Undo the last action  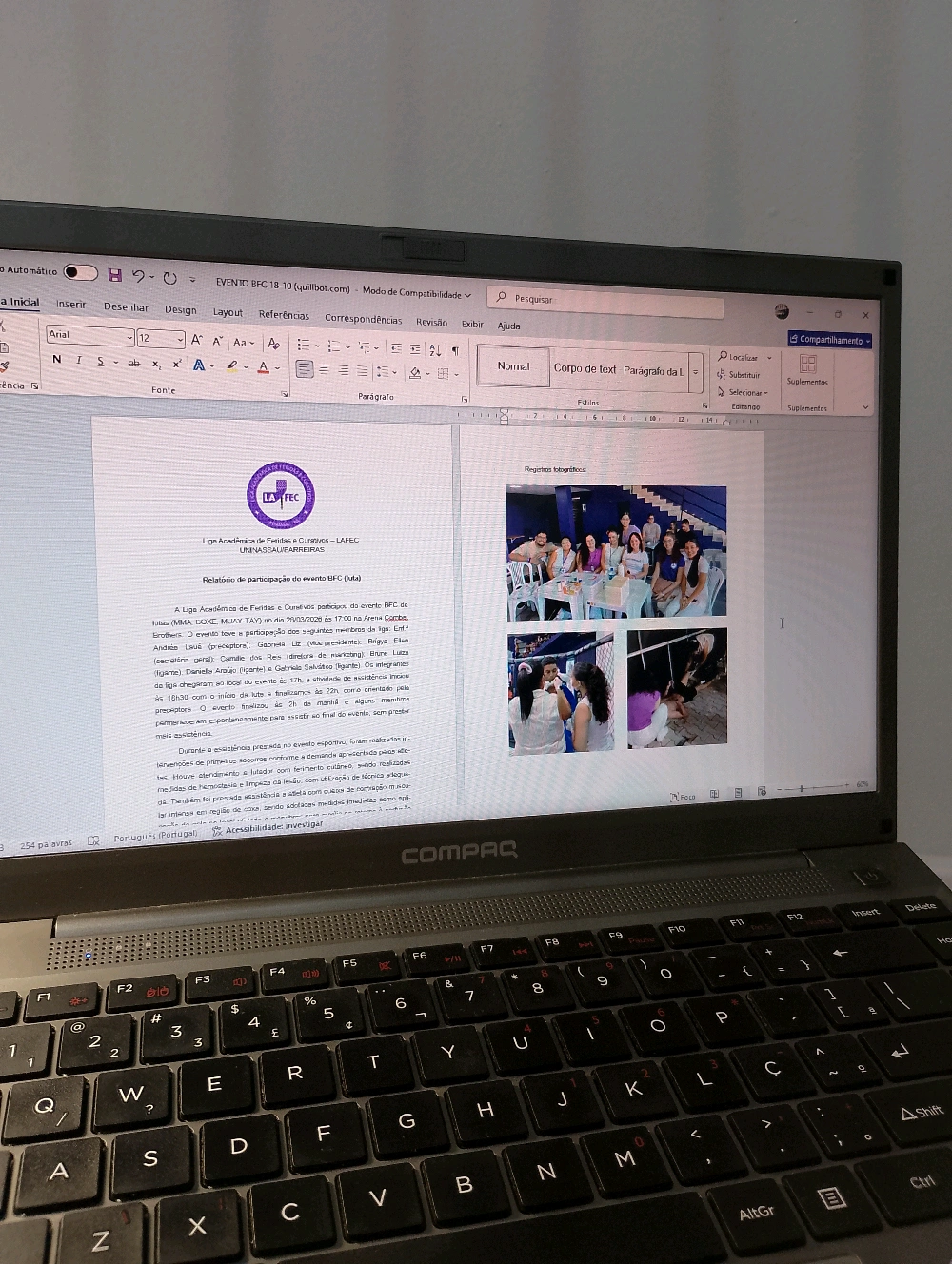[x=139, y=276]
